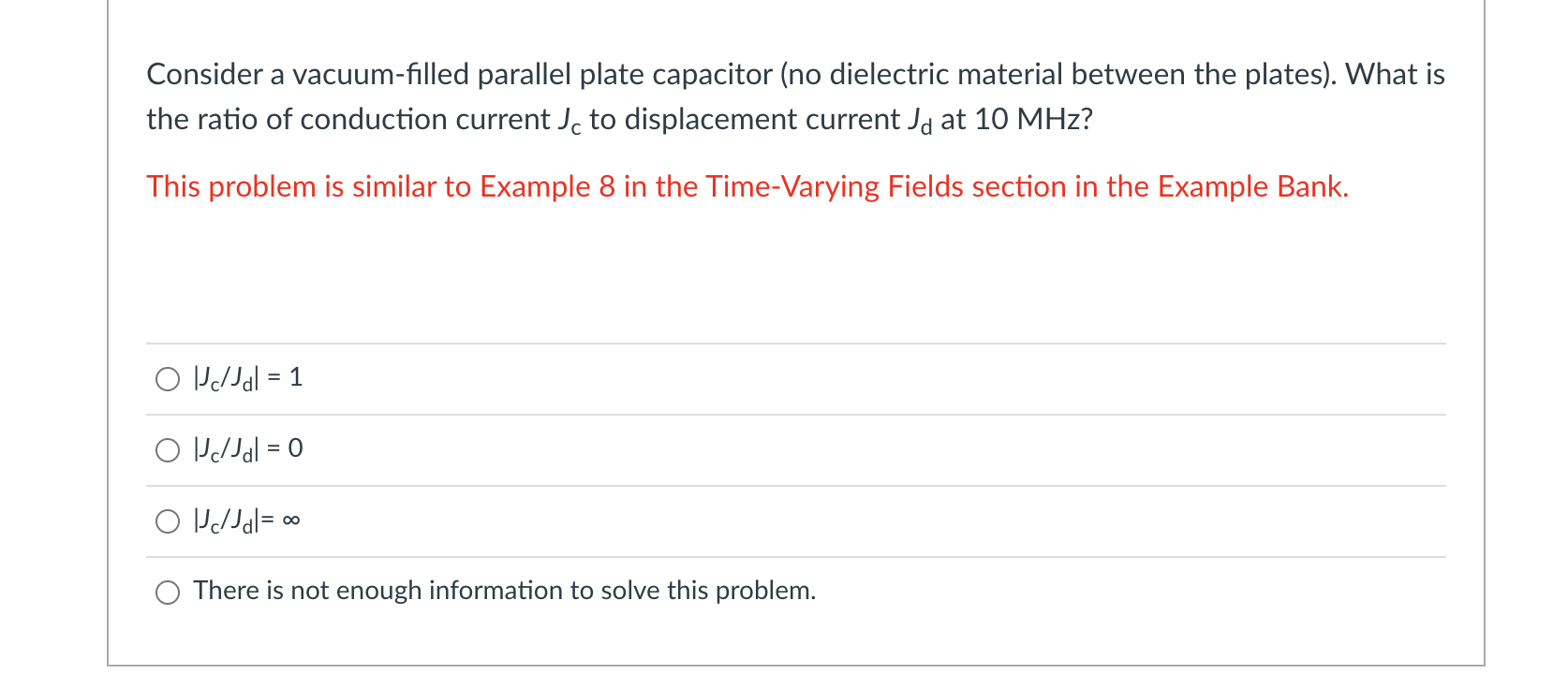The height and width of the screenshot is (674, 1568).
Task: Select the radio button for |Jc/Jd| = 1
Action: tap(169, 379)
